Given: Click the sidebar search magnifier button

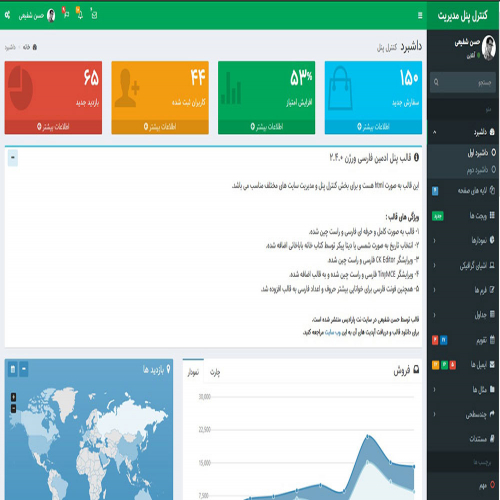Looking at the screenshot, I should 436,82.
